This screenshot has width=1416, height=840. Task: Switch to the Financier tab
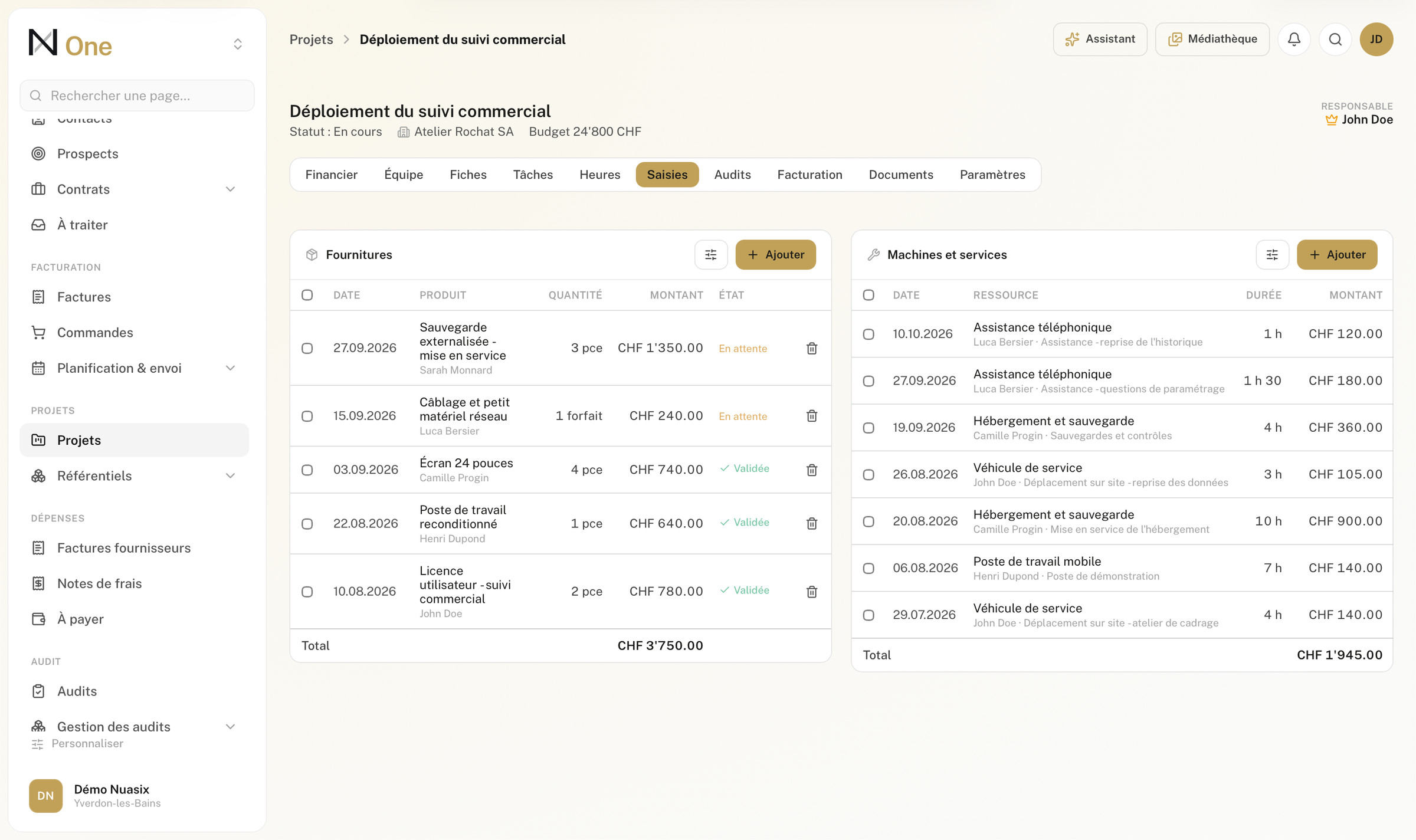click(332, 175)
